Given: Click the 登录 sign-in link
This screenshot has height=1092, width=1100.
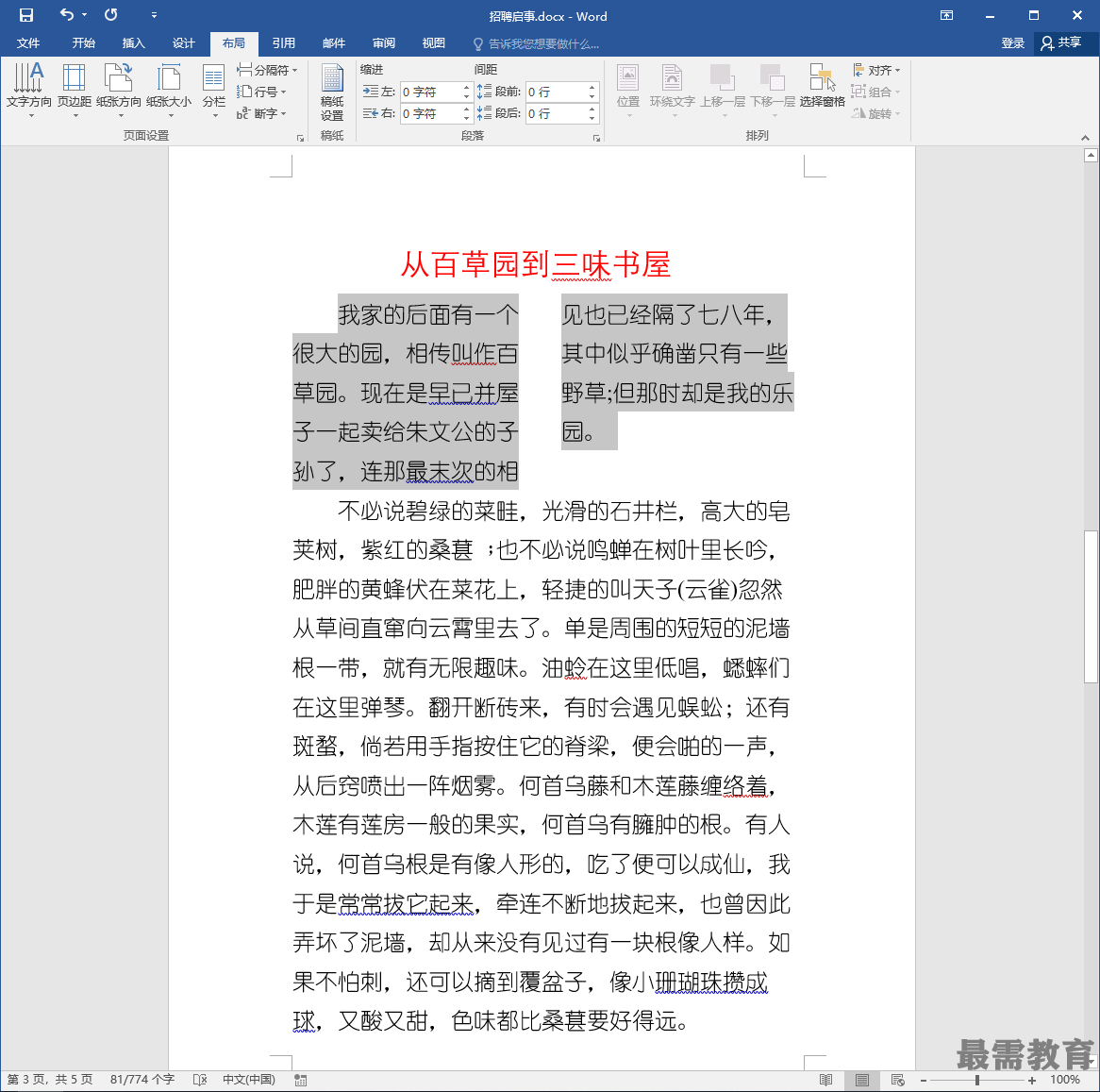Looking at the screenshot, I should (x=1012, y=43).
